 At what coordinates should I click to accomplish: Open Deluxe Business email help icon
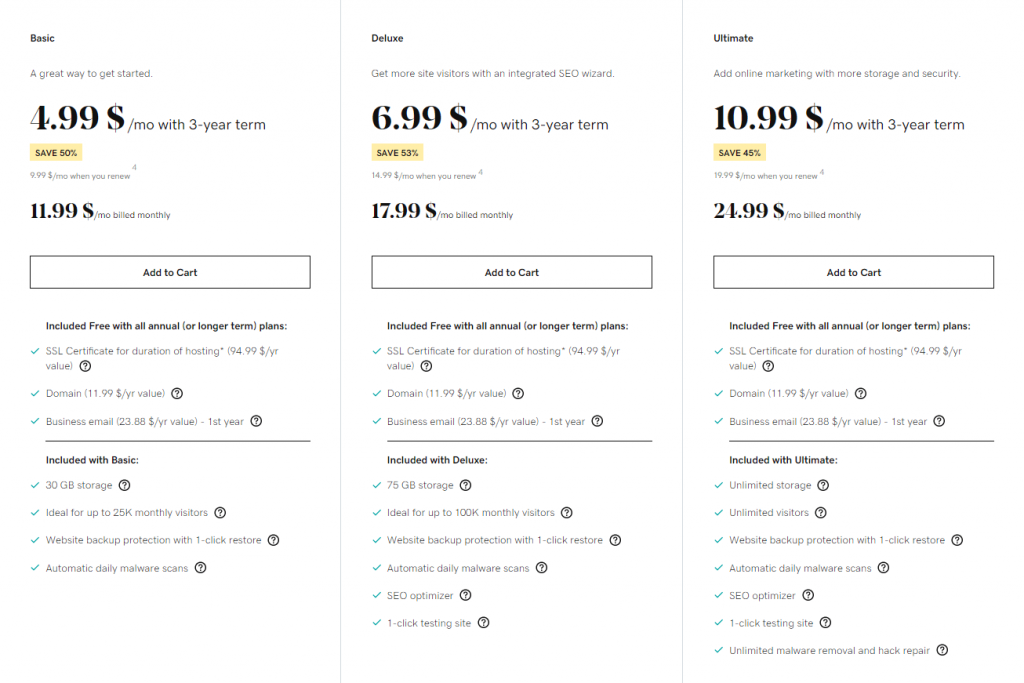pyautogui.click(x=597, y=421)
